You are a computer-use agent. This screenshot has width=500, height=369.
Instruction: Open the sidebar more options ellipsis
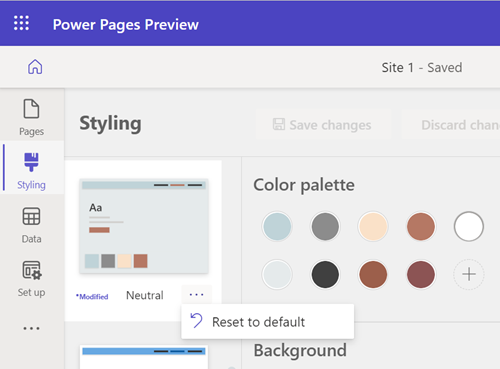coord(32,328)
